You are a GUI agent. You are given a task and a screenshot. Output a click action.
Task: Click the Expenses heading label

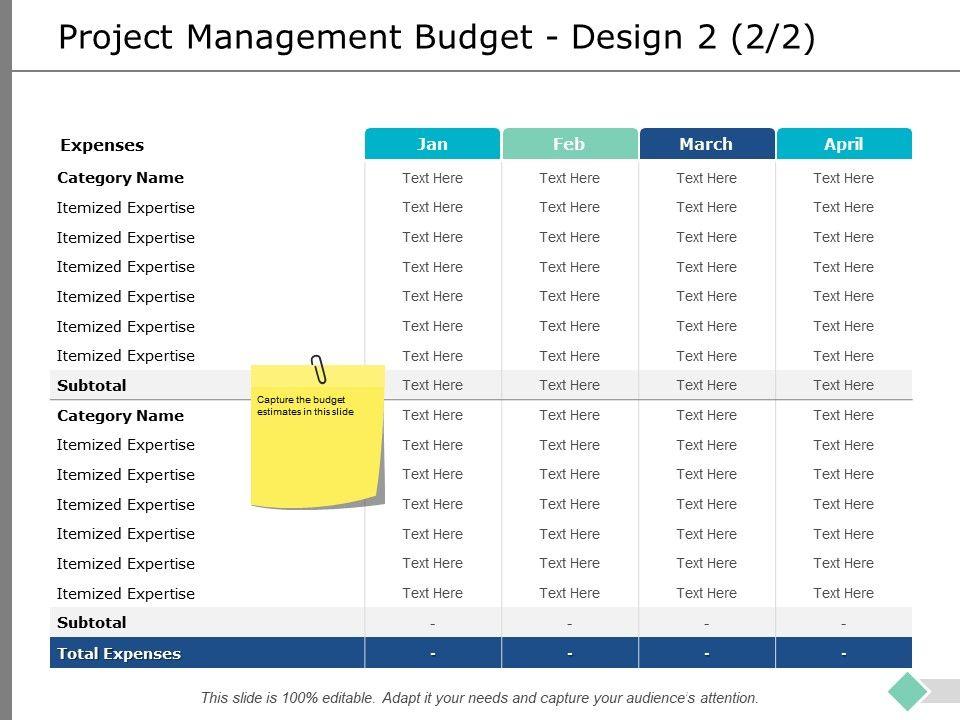coord(102,145)
